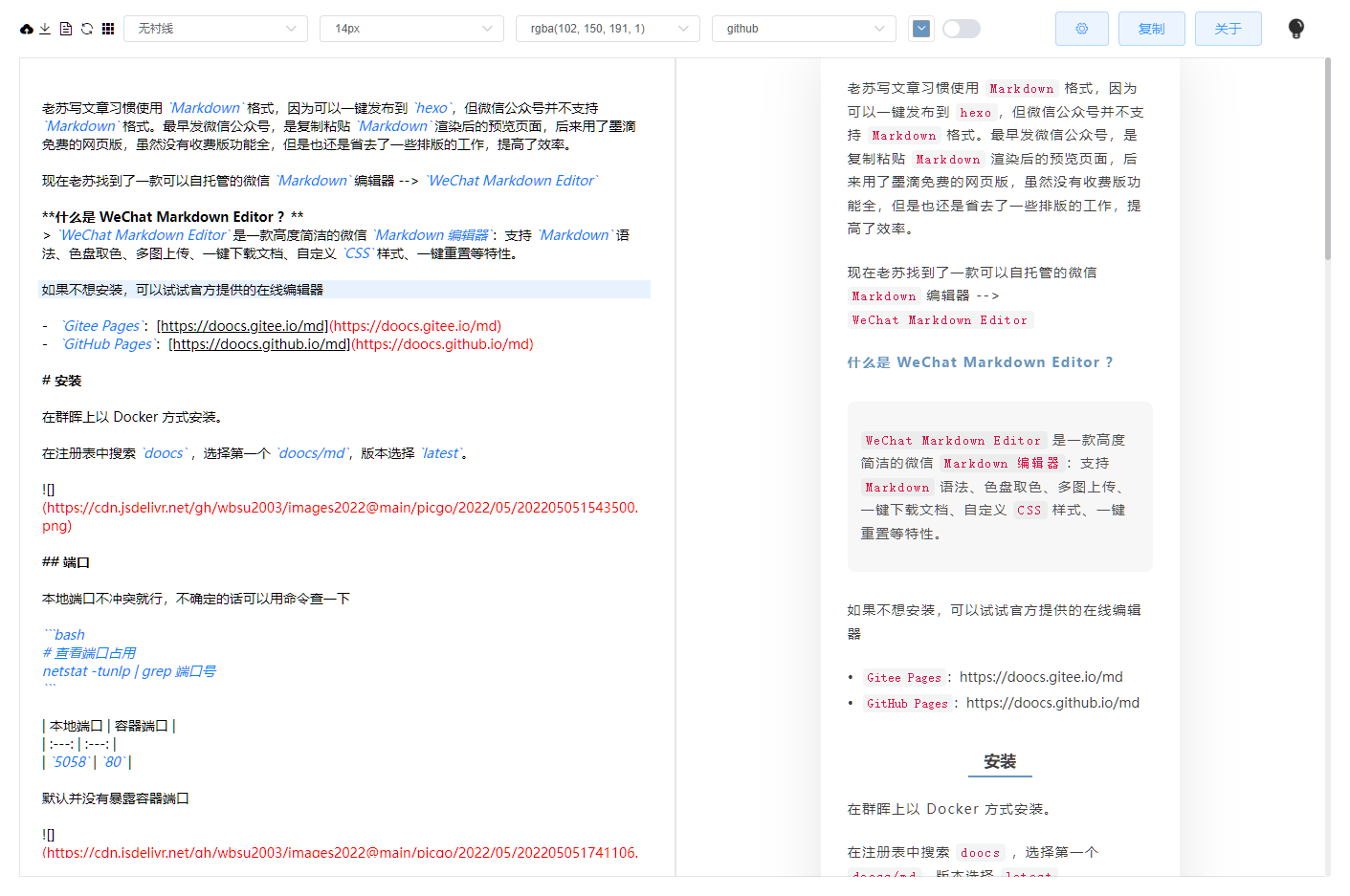Flip the gray toggle switch in toolbar
Viewport: 1350px width, 896px height.
[962, 29]
